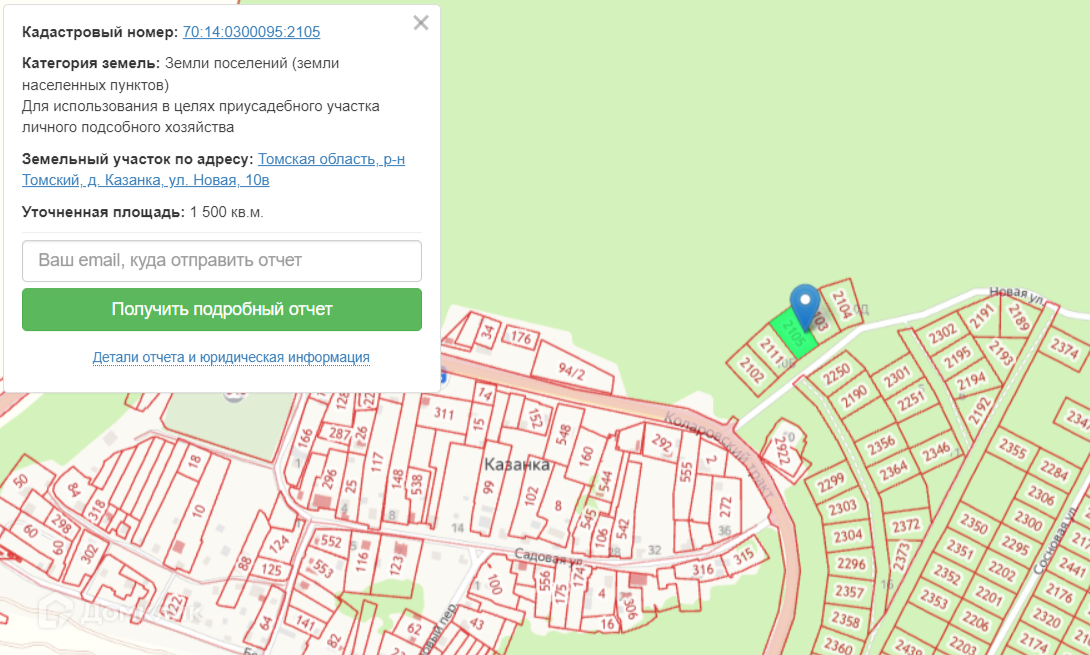Viewport: 1090px width, 655px height.
Task: Select parcel 2353 on the map
Action: click(934, 599)
